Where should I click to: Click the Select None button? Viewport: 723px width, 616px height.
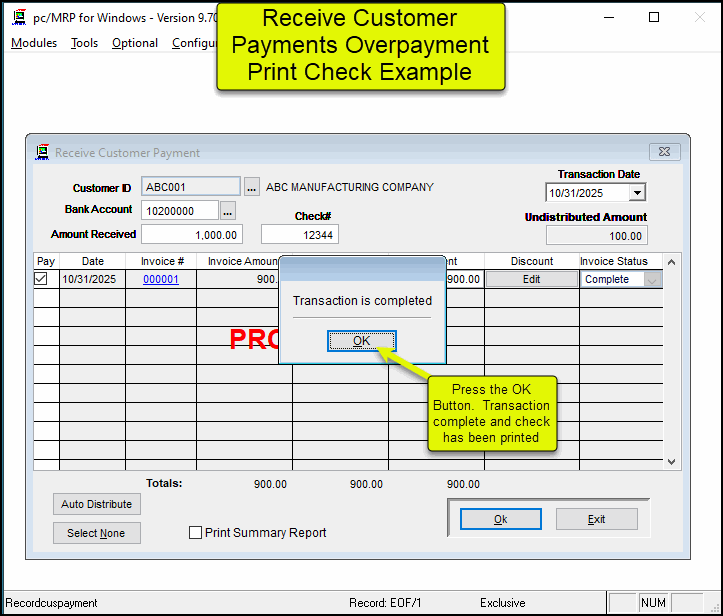[x=96, y=533]
